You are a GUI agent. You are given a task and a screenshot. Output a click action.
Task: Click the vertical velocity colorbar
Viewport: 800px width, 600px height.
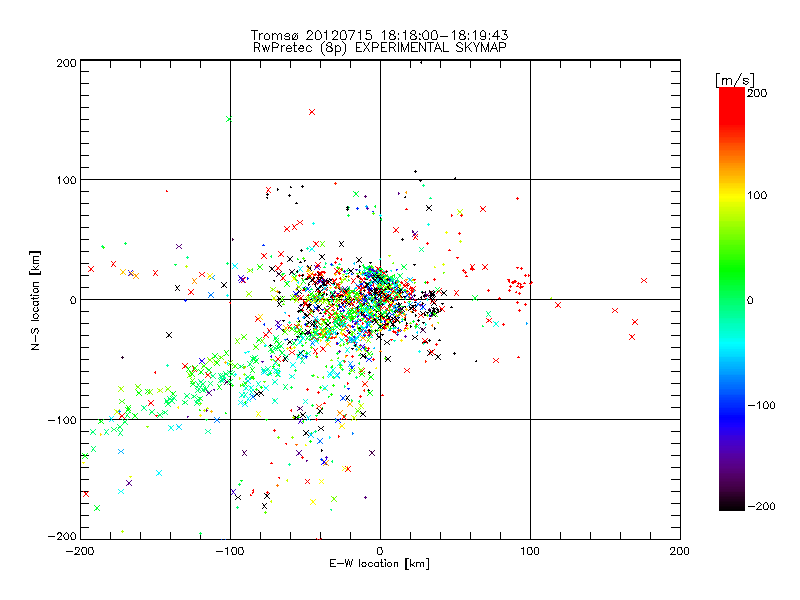(x=732, y=299)
